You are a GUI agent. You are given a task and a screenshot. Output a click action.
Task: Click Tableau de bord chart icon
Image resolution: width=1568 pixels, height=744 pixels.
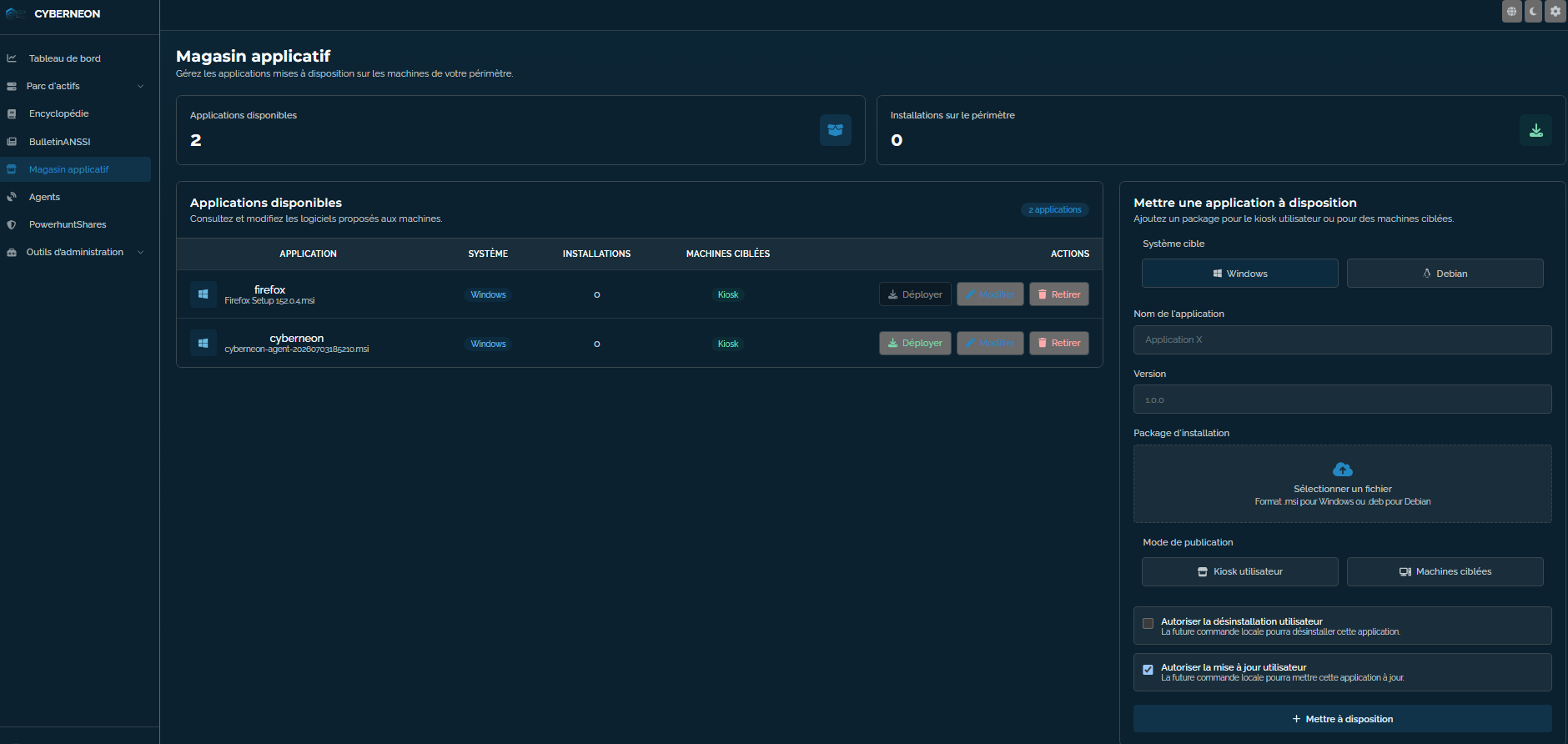12,58
